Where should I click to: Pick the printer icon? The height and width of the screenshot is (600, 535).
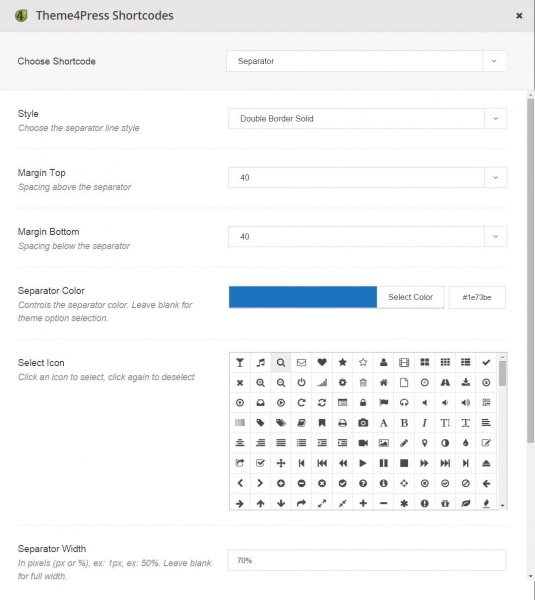pos(343,423)
